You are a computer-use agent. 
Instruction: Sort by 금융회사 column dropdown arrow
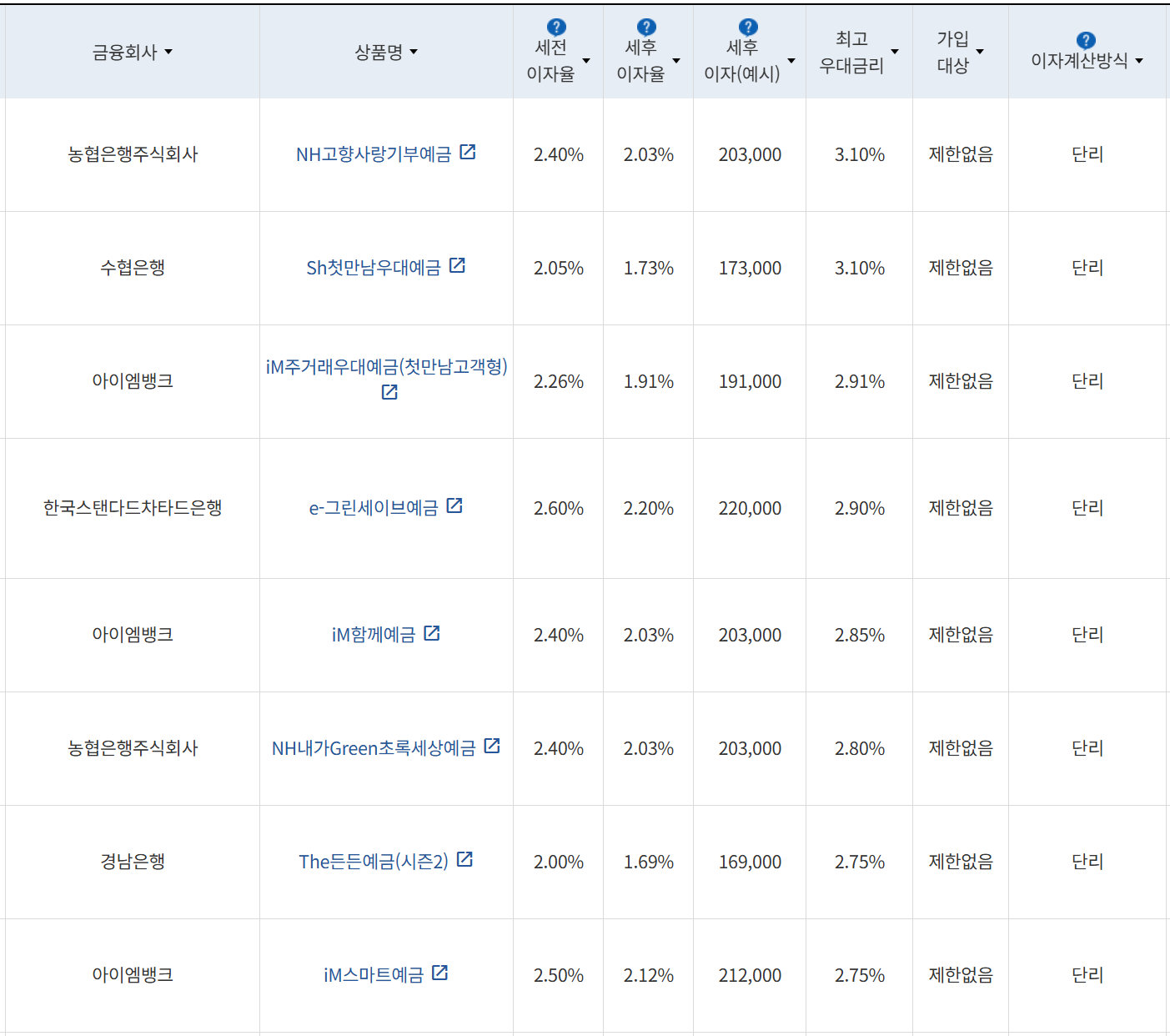(168, 52)
